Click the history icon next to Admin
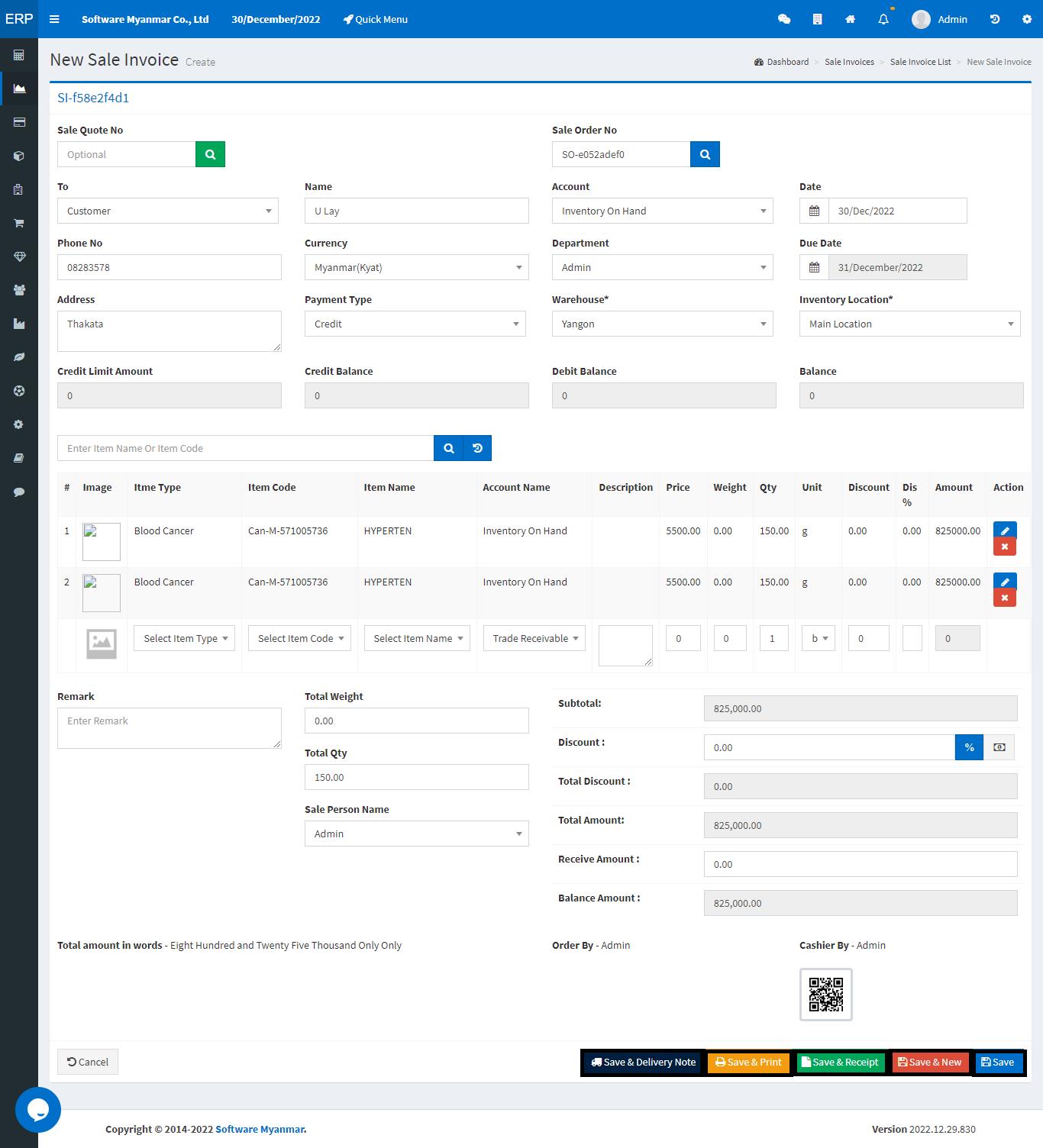 click(x=995, y=19)
